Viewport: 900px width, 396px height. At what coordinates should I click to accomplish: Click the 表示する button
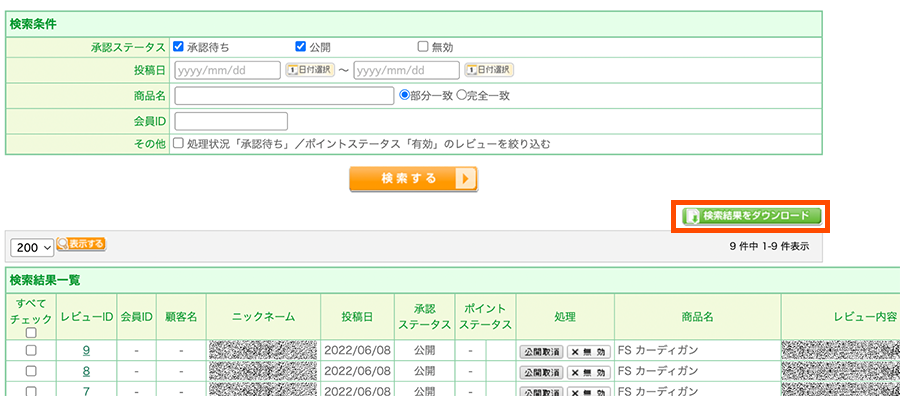tap(82, 244)
